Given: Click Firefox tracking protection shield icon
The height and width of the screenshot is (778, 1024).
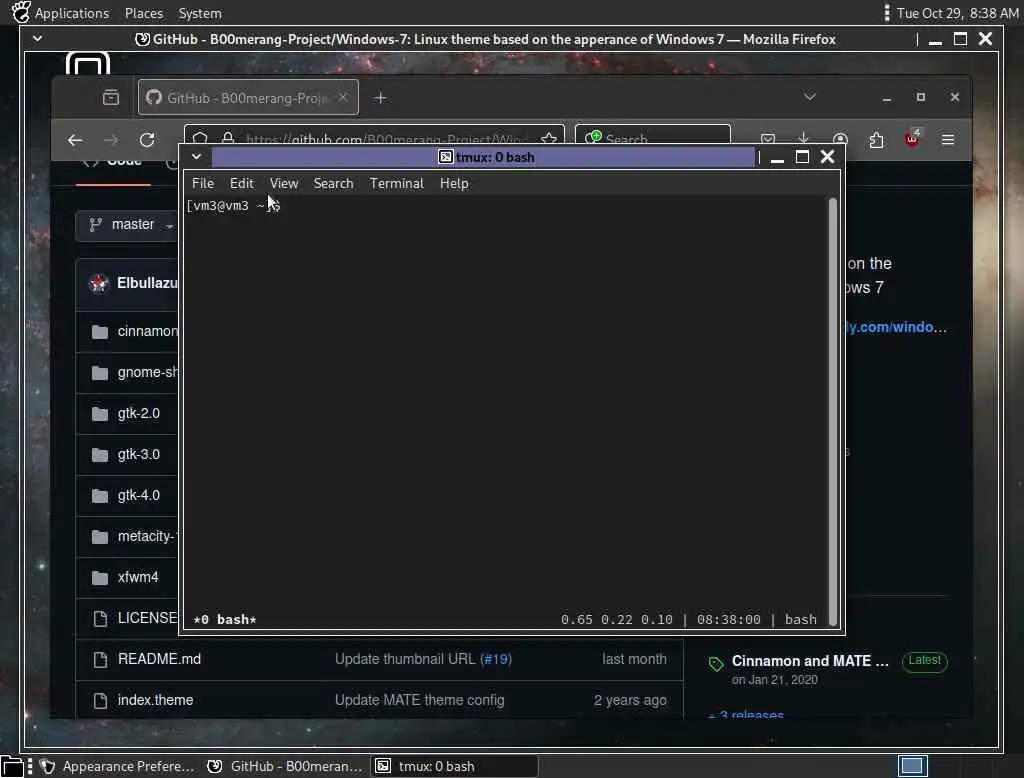Looking at the screenshot, I should [x=200, y=138].
